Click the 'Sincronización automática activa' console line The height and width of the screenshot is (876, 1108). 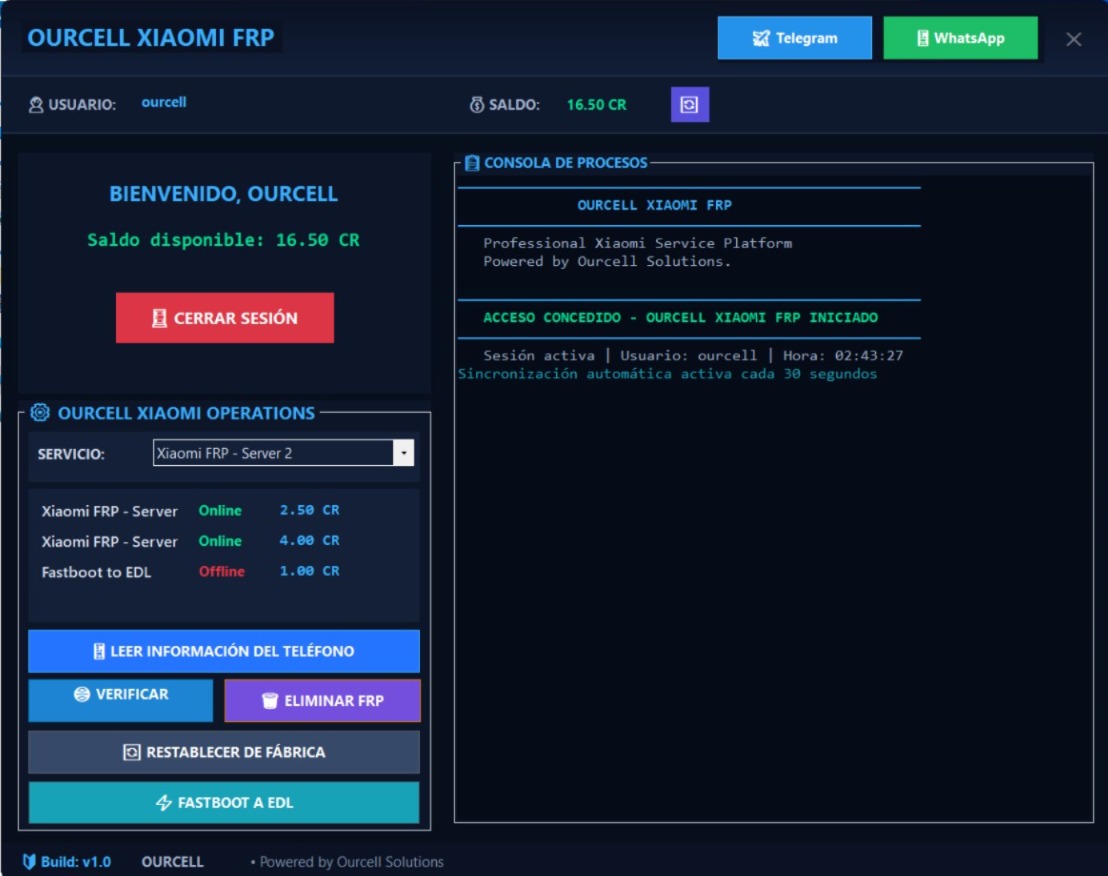(667, 374)
